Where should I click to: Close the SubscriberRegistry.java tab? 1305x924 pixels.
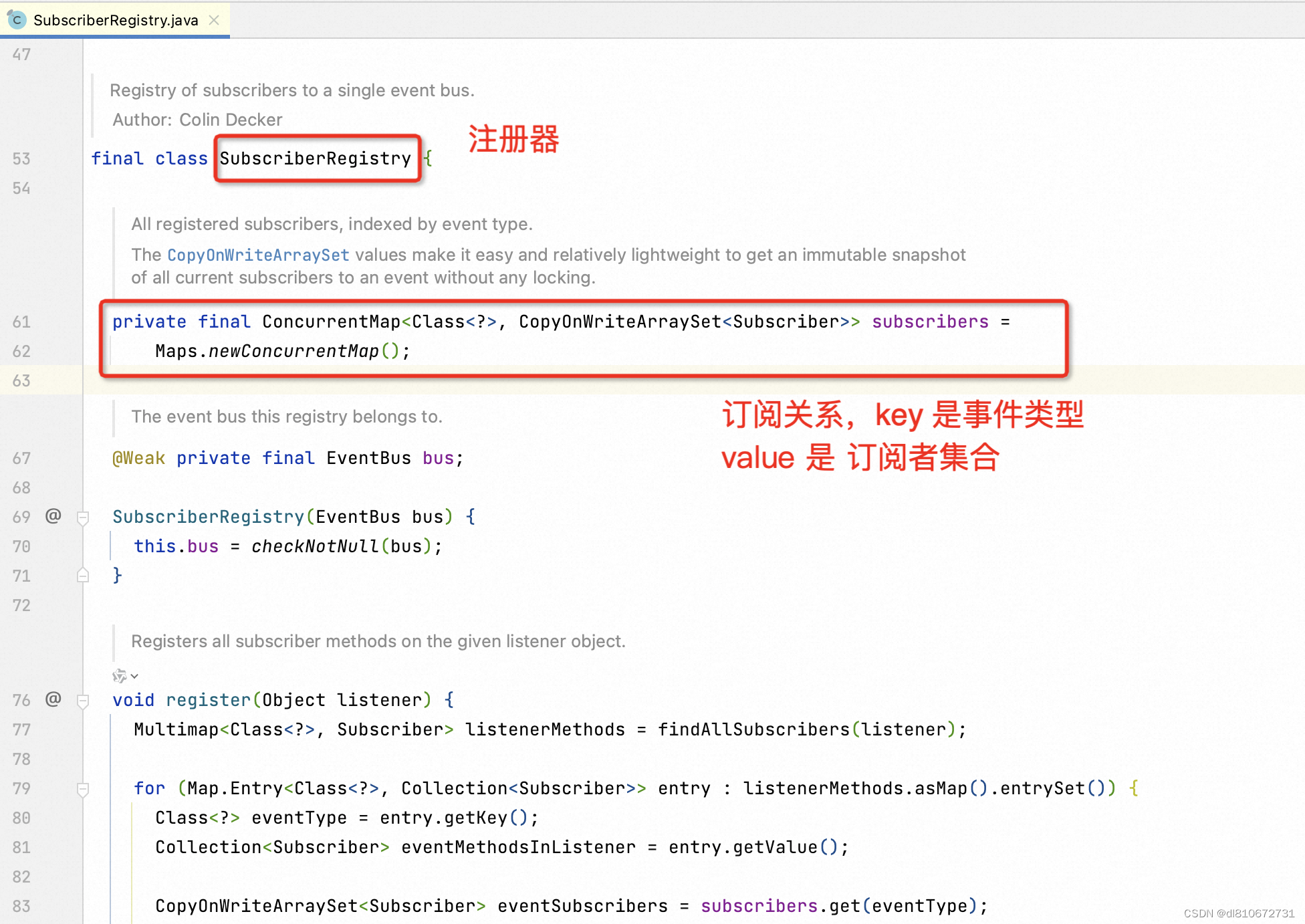[214, 20]
